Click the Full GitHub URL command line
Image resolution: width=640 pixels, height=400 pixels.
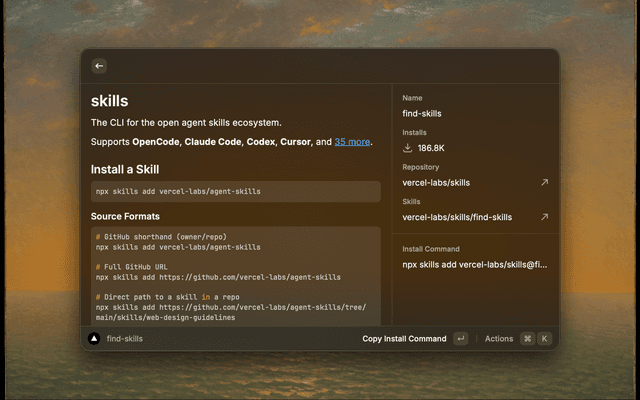click(x=218, y=277)
